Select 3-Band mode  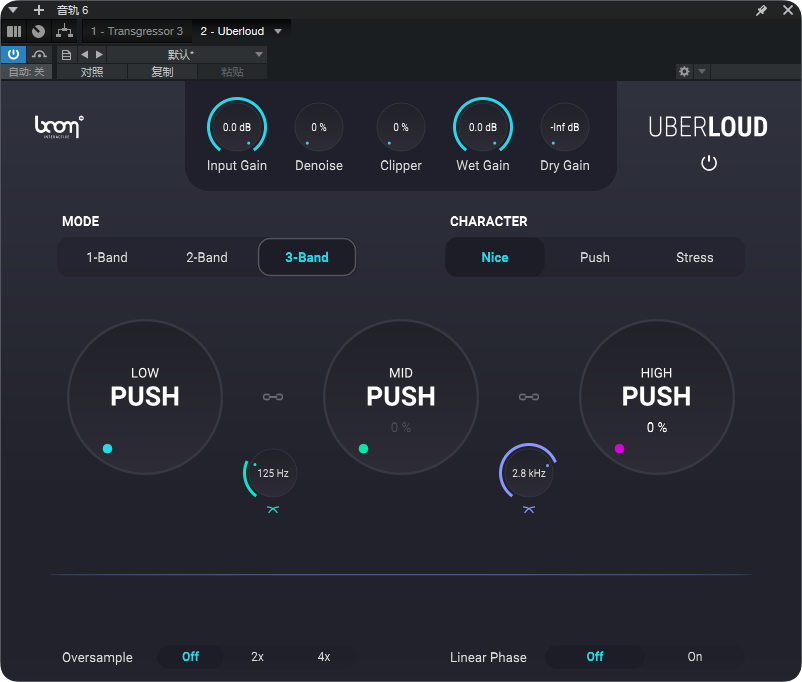pyautogui.click(x=307, y=257)
